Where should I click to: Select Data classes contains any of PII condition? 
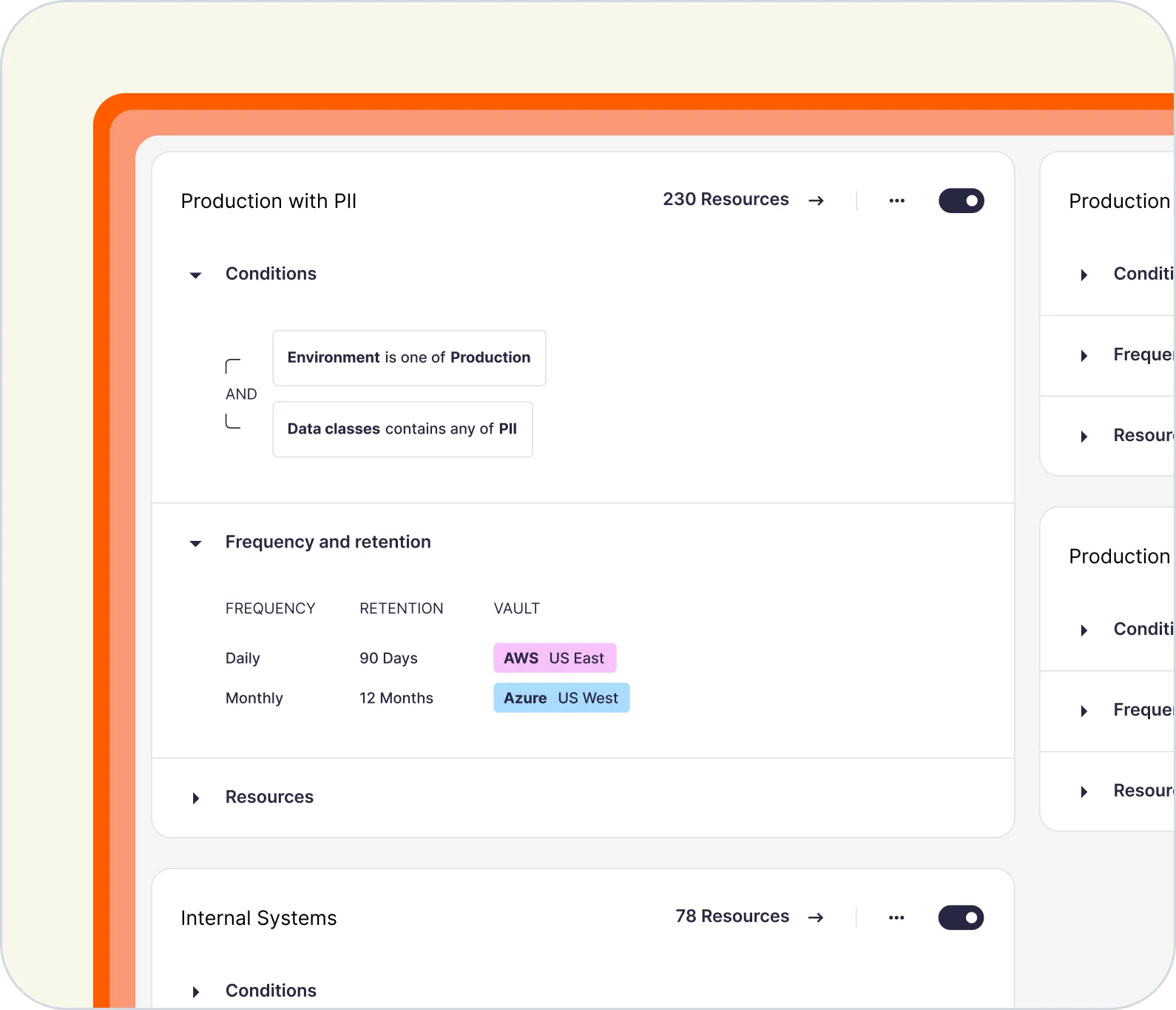(402, 429)
